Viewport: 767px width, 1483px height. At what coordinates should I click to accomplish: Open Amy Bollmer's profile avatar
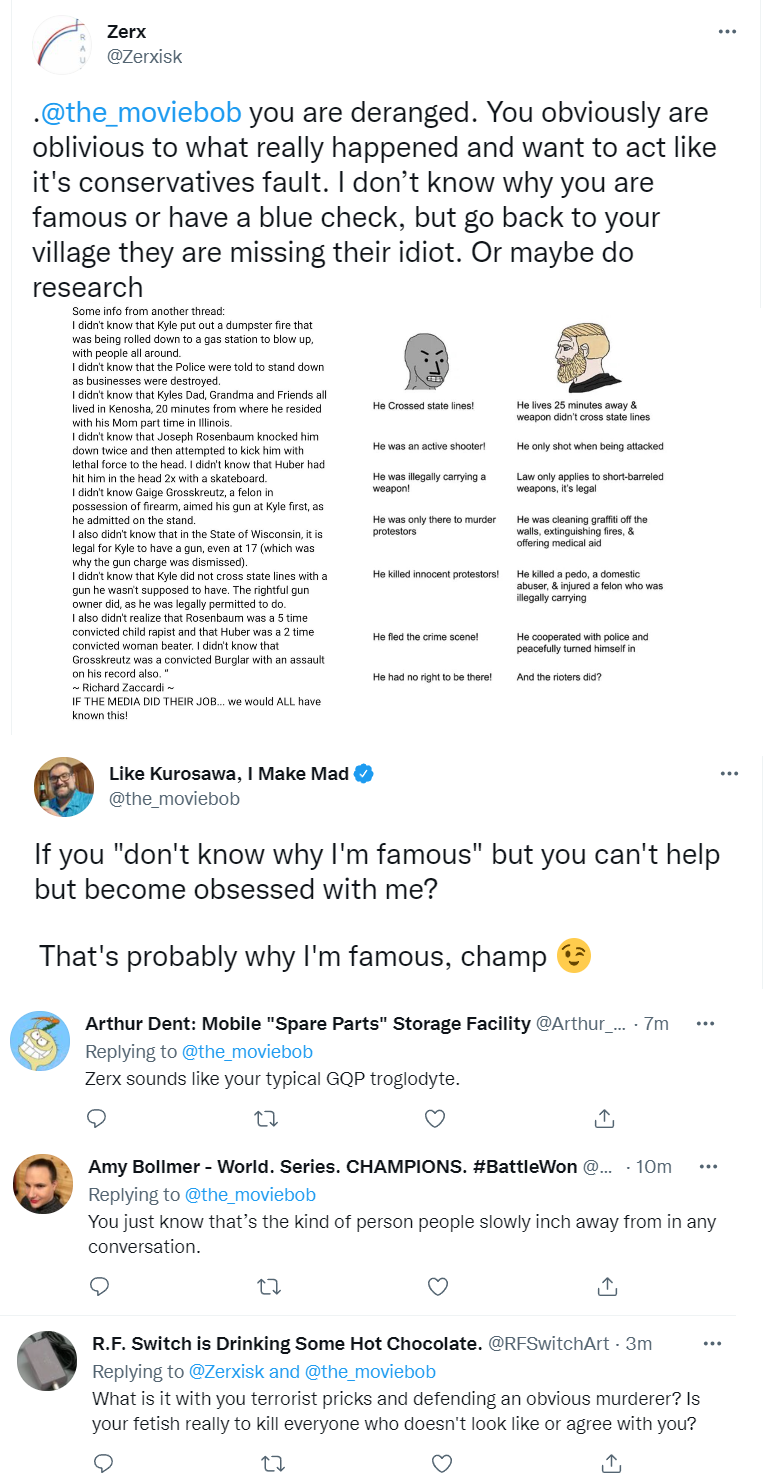(43, 1184)
